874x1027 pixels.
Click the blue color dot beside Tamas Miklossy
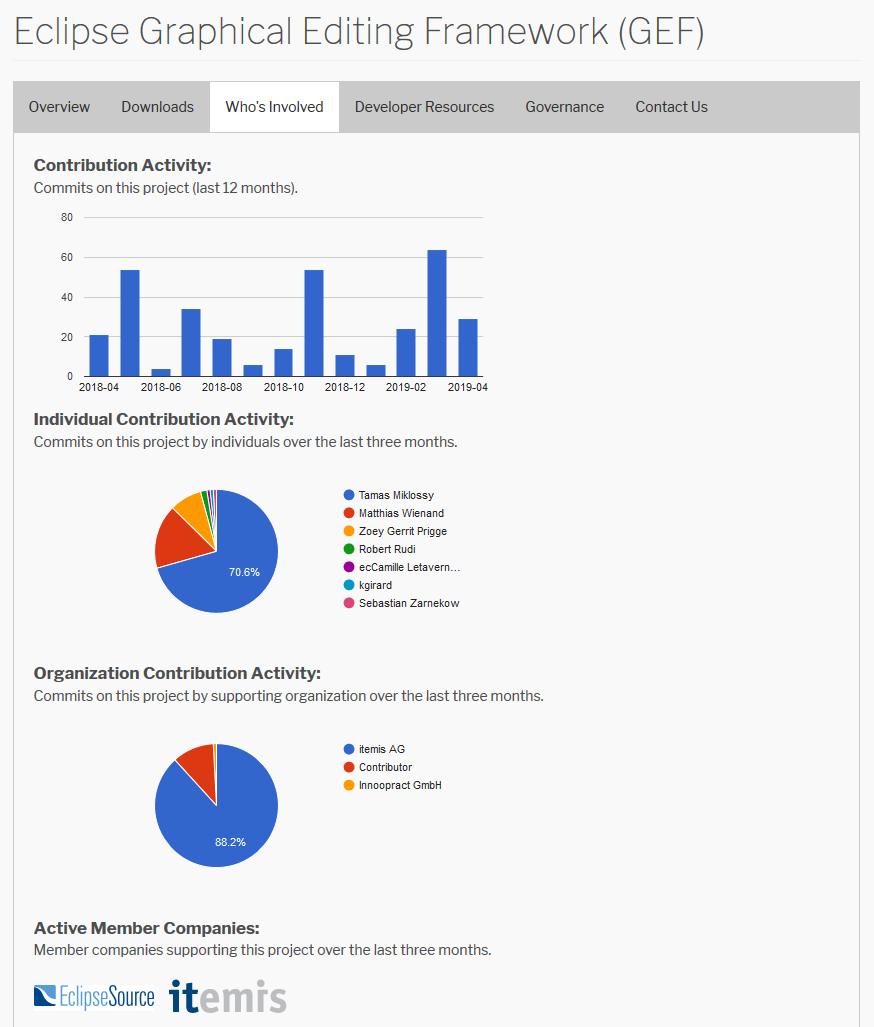point(349,495)
